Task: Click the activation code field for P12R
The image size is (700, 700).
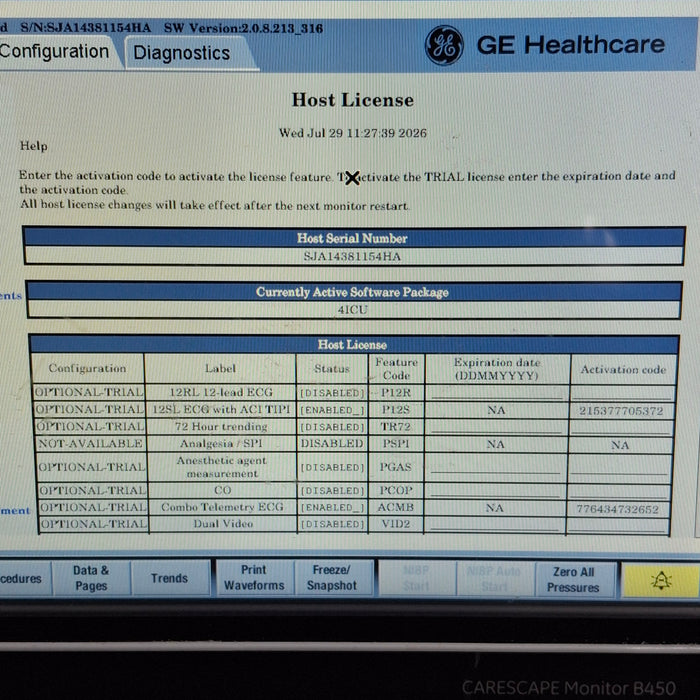Action: coord(622,393)
